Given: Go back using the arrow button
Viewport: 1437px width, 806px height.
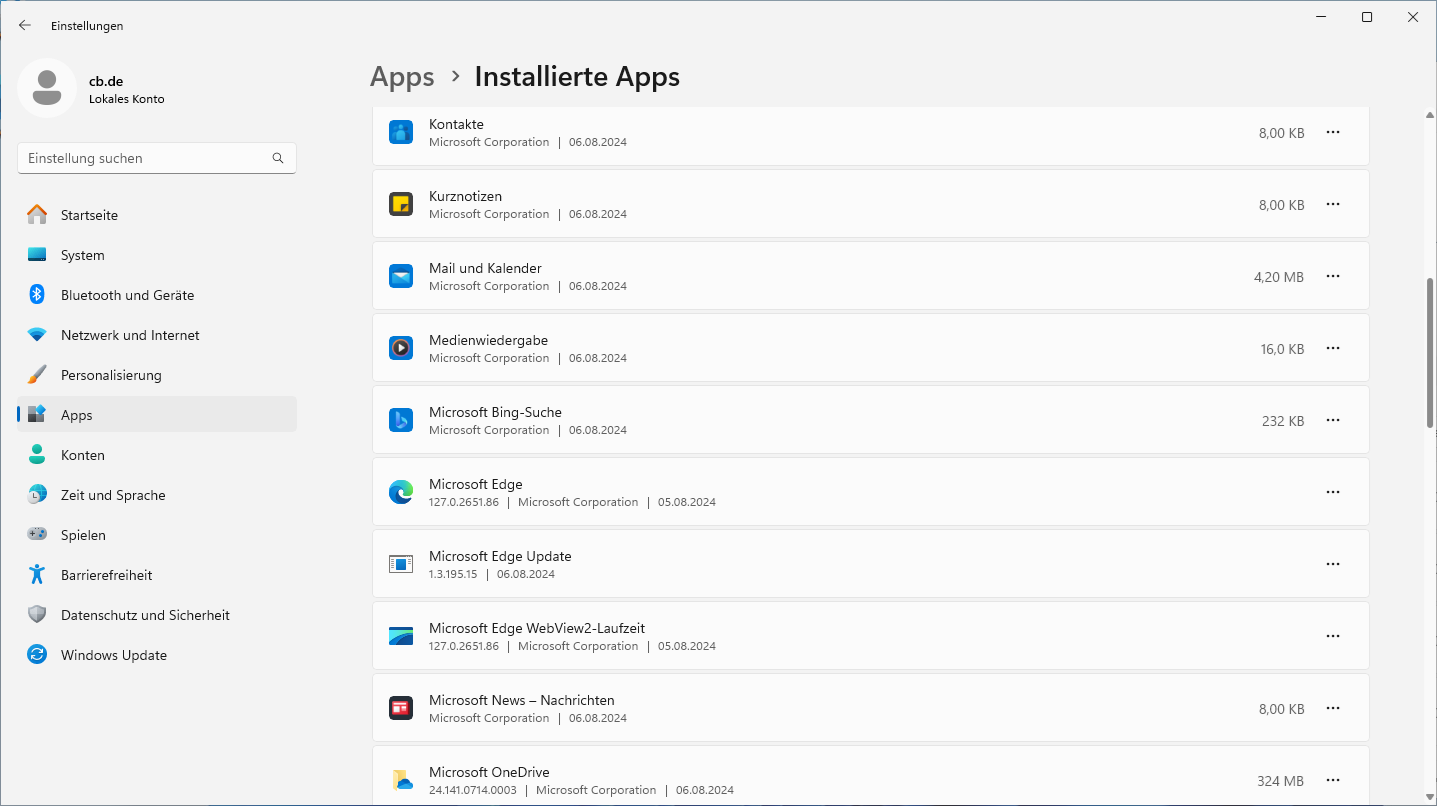Looking at the screenshot, I should coord(25,25).
